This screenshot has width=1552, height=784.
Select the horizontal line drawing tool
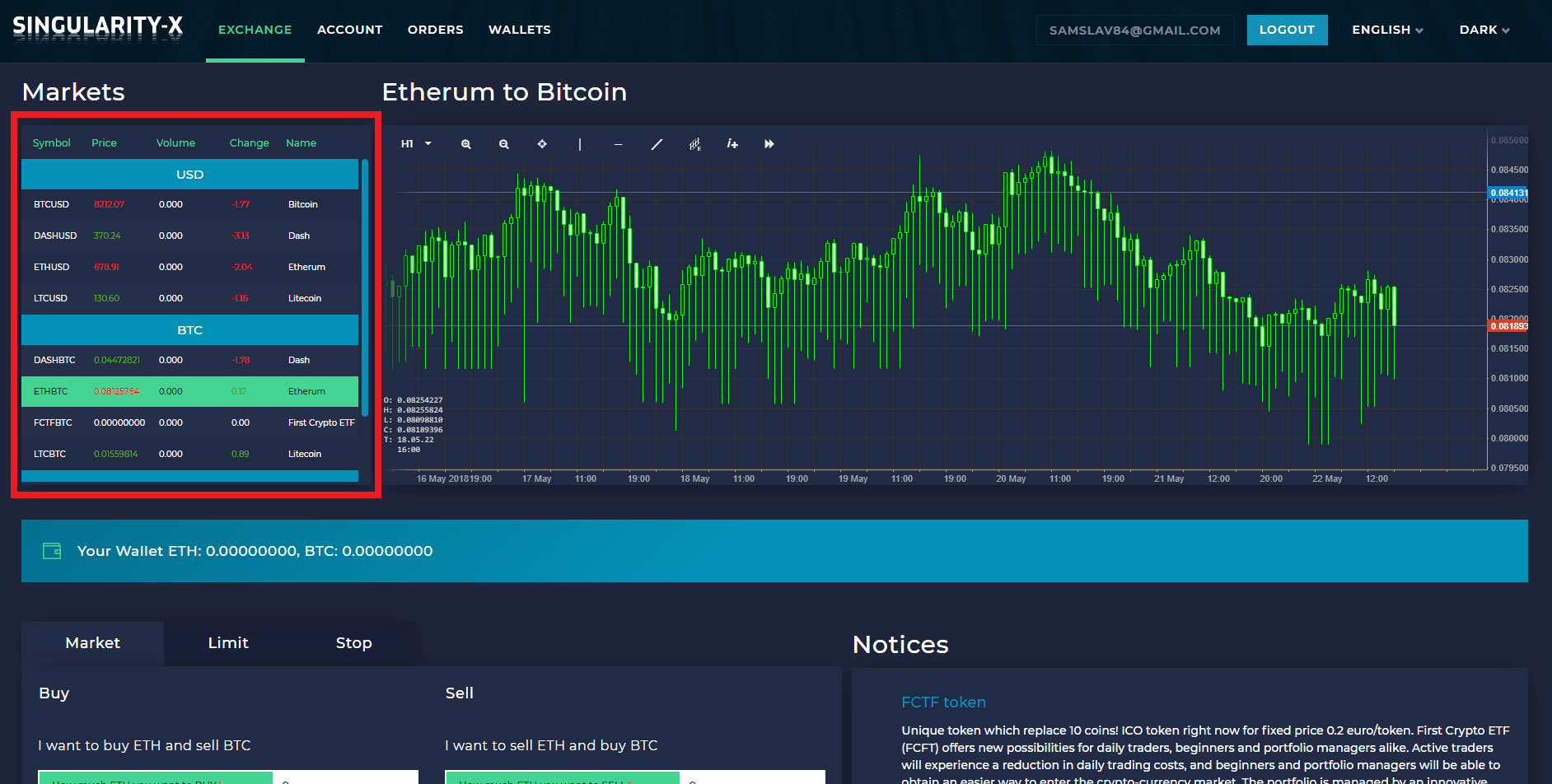(x=618, y=144)
